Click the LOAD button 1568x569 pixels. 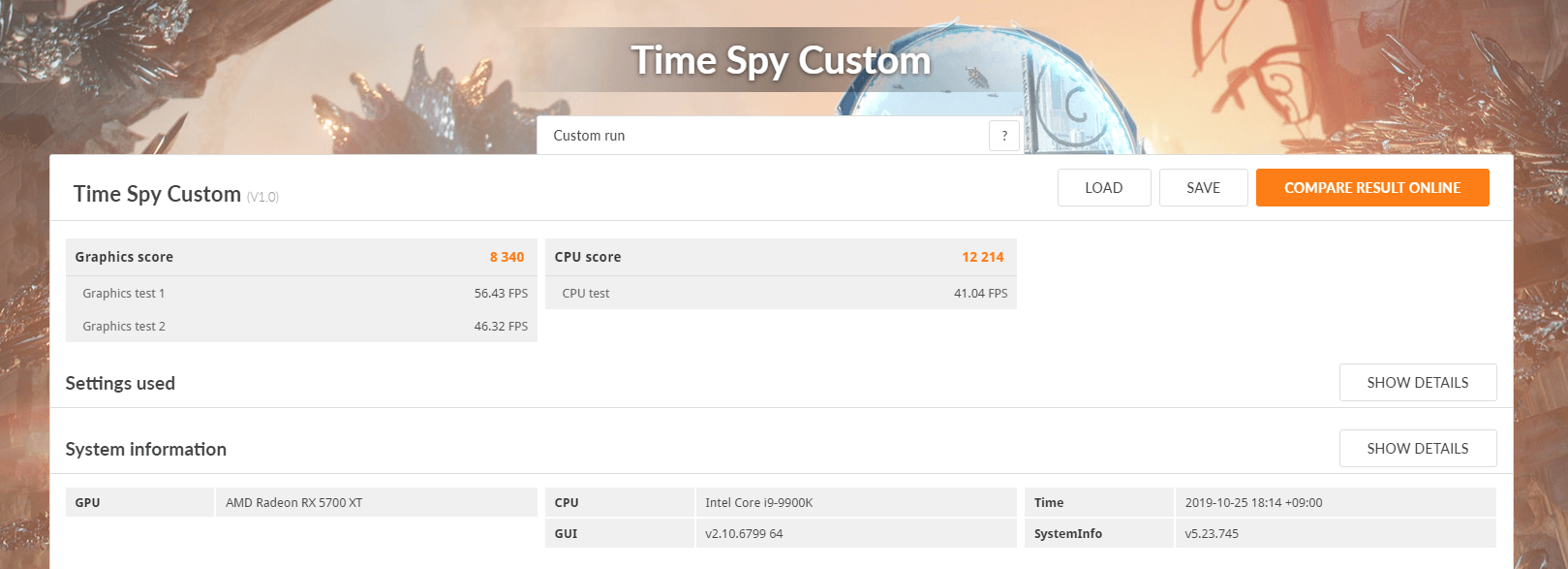click(1104, 188)
